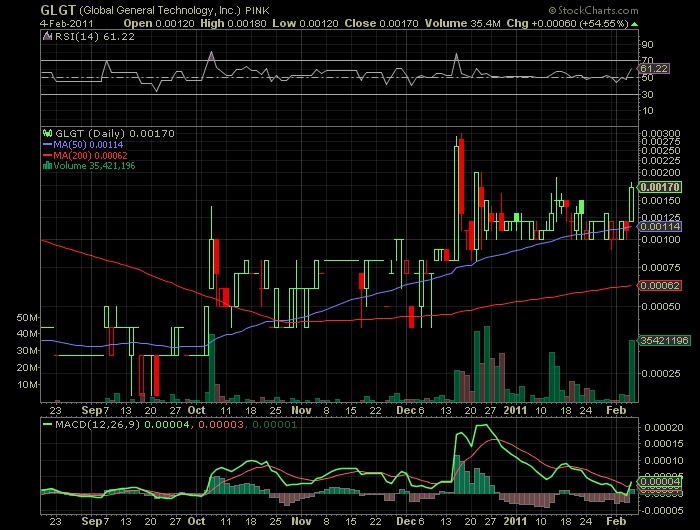This screenshot has height=530, width=700.
Task: Click the 0.00015 MACD axis label
Action: click(x=664, y=443)
